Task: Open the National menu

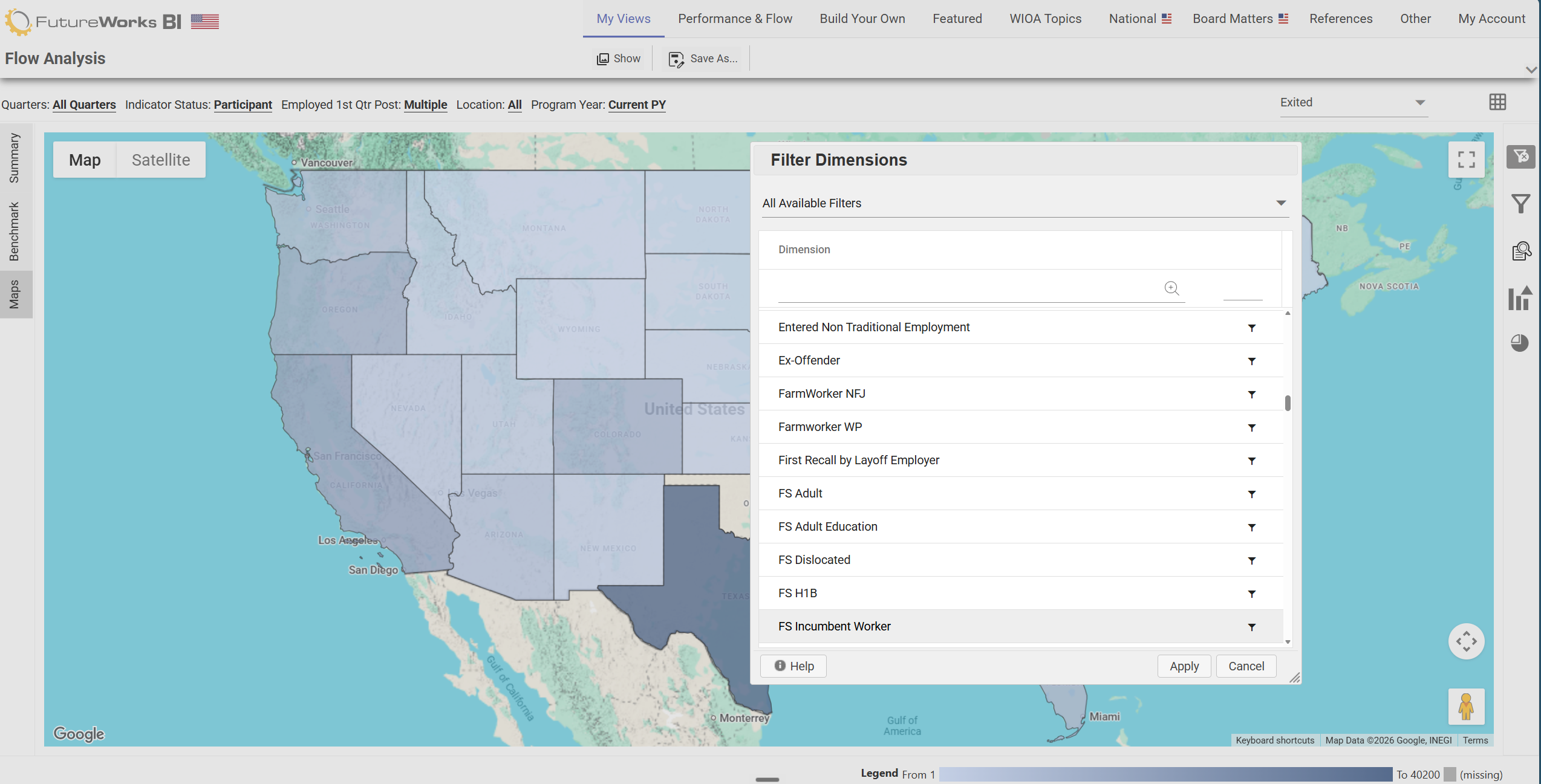Action: pos(1140,19)
